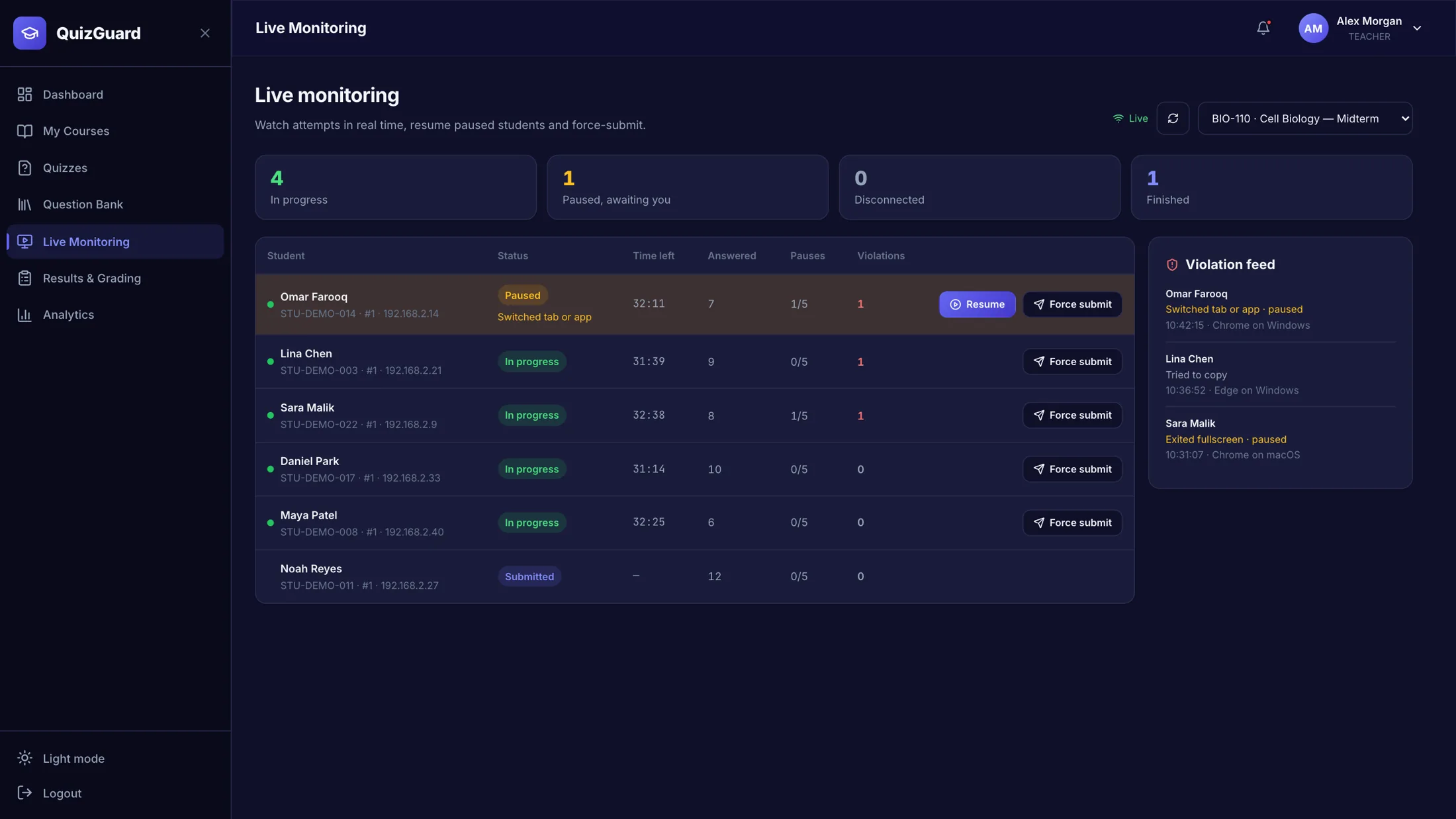Click Maya Patel's student ID line
Viewport: 1456px width, 819px height.
362,532
